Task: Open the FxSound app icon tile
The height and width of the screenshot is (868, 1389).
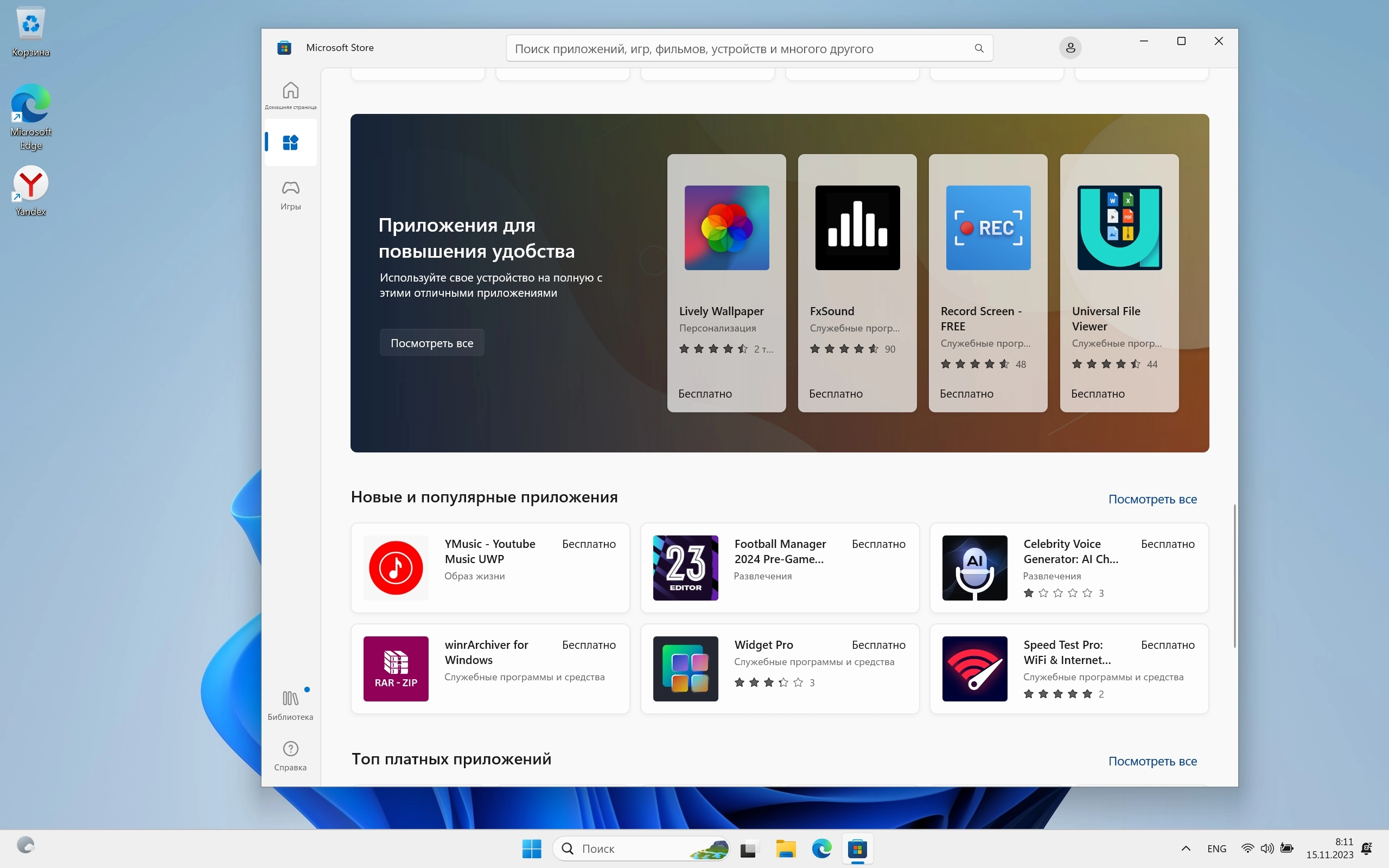Action: point(857,228)
